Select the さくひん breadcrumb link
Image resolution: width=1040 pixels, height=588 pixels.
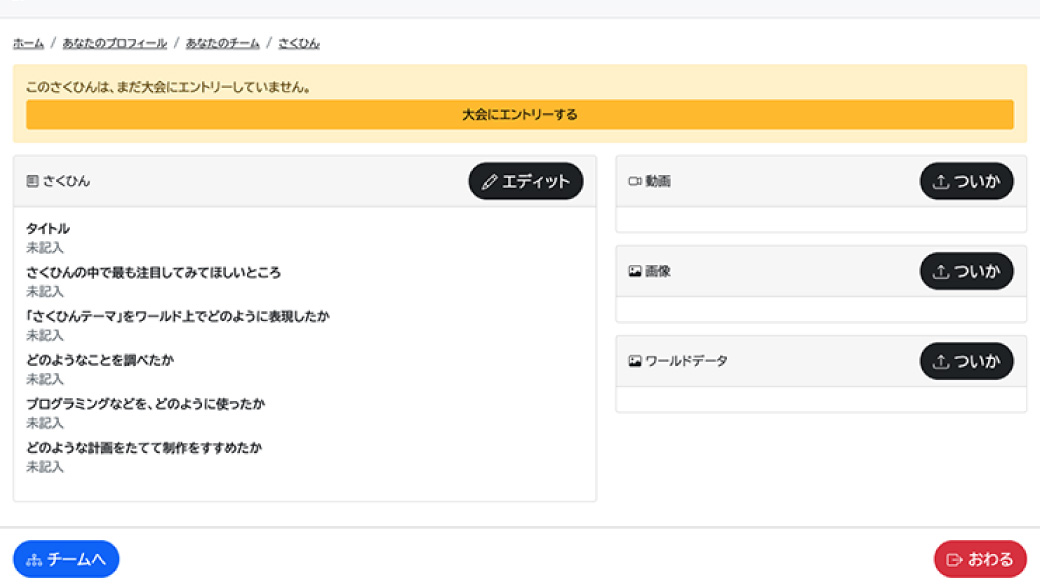pos(298,43)
